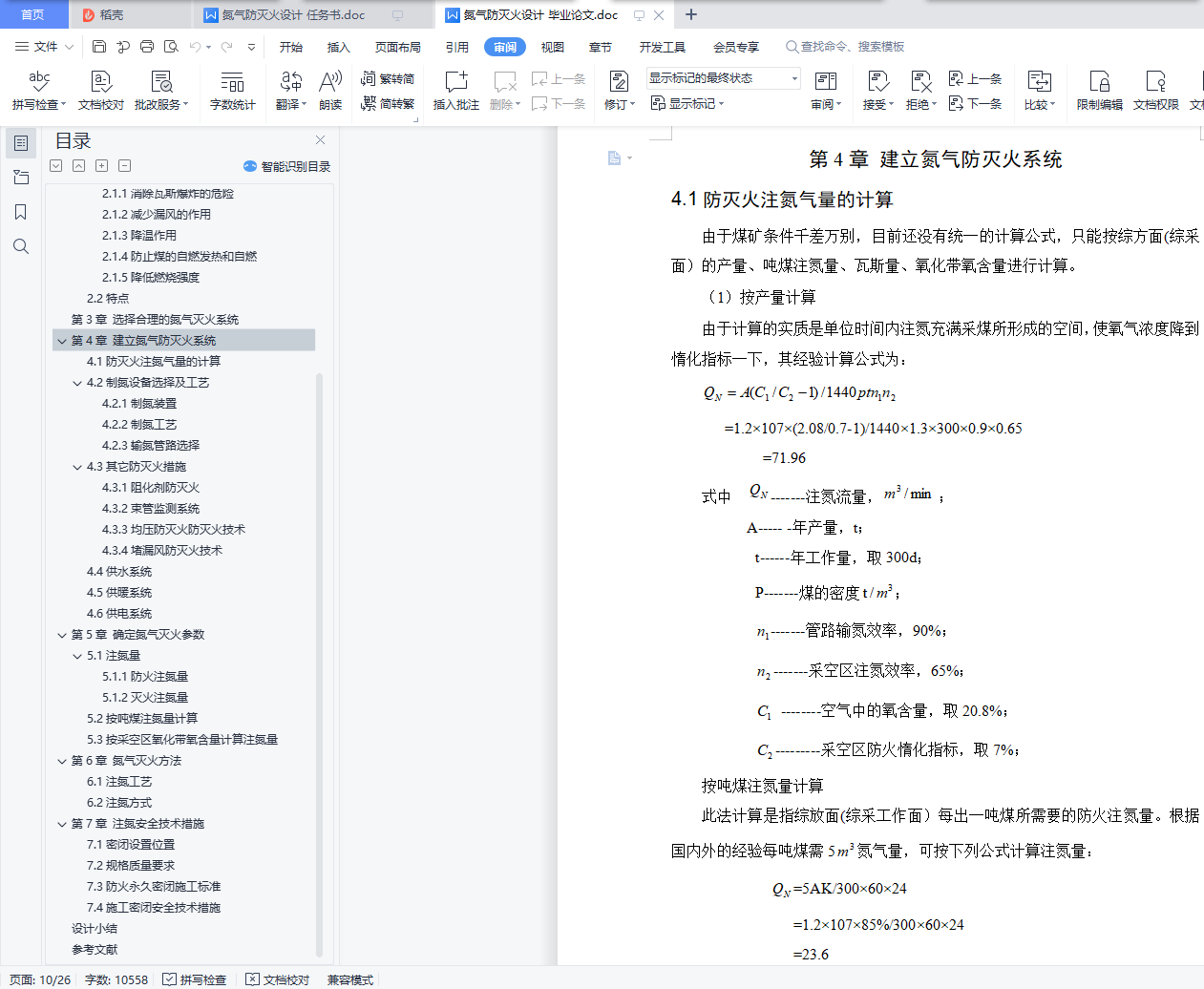This screenshot has width=1204, height=989.
Task: Switch to the 插入 ribbon tab
Action: pos(339,47)
